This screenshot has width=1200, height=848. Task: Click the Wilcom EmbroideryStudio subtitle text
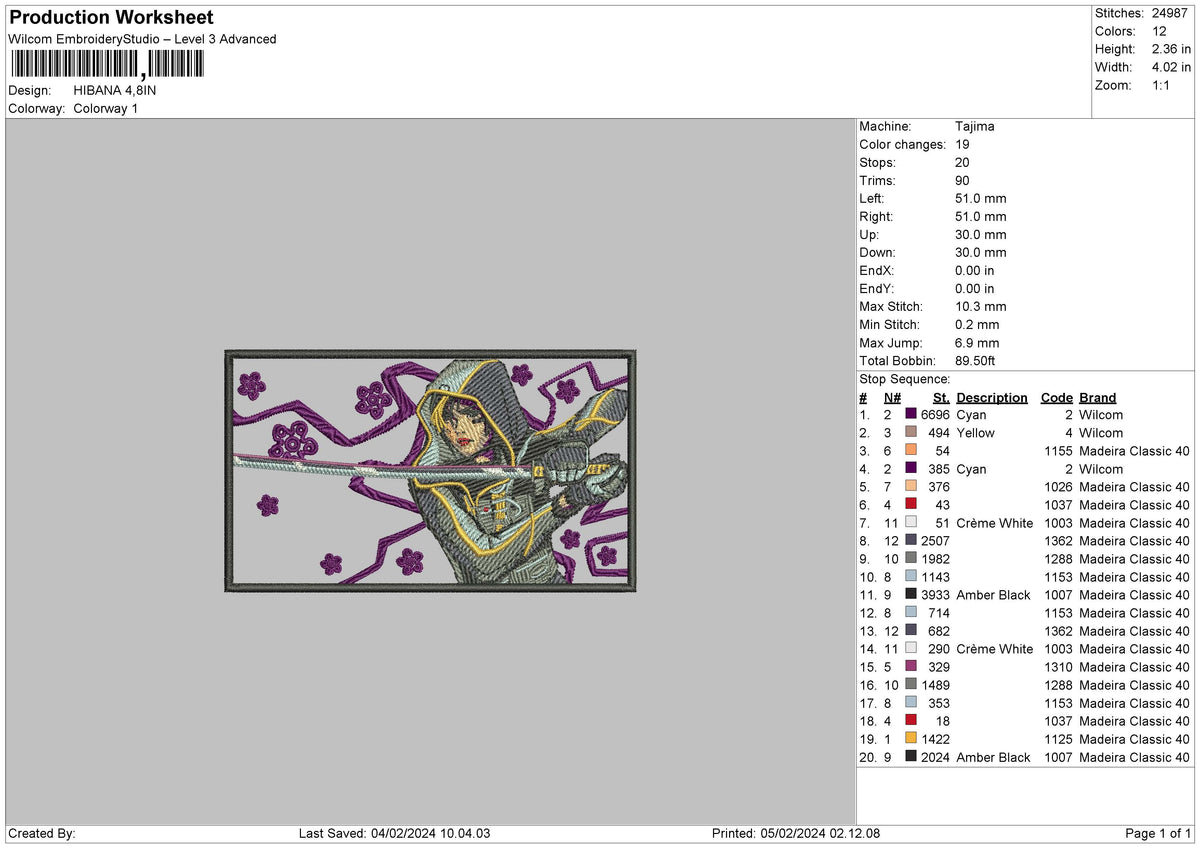(x=142, y=39)
